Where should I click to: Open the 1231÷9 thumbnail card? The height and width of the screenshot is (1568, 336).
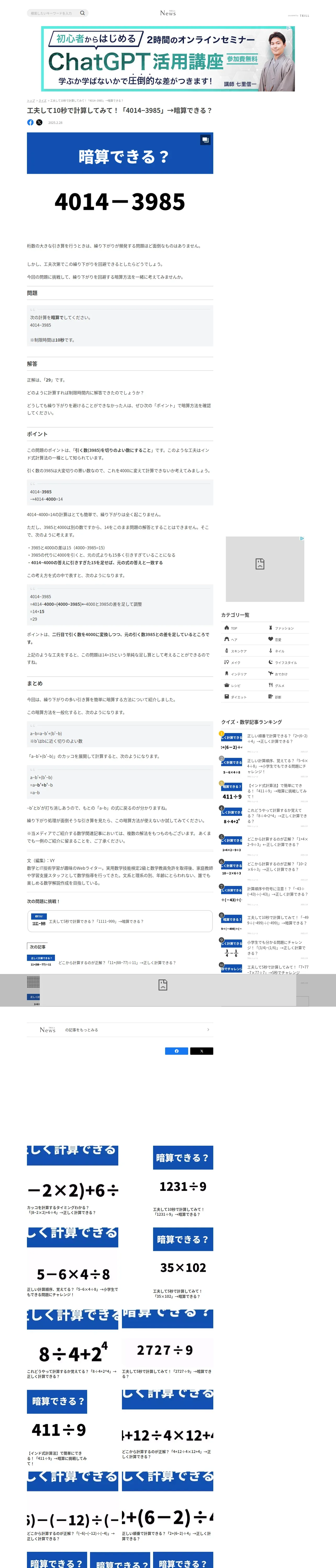pos(183,1181)
